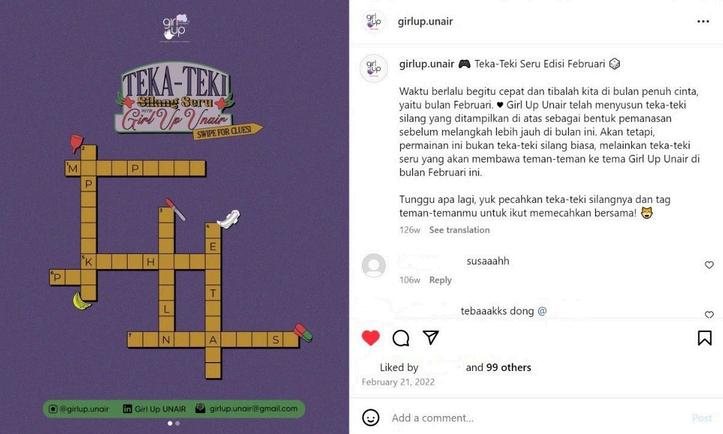Image resolution: width=723 pixels, height=434 pixels.
Task: Click the crossword puzzle image
Action: coord(174,217)
